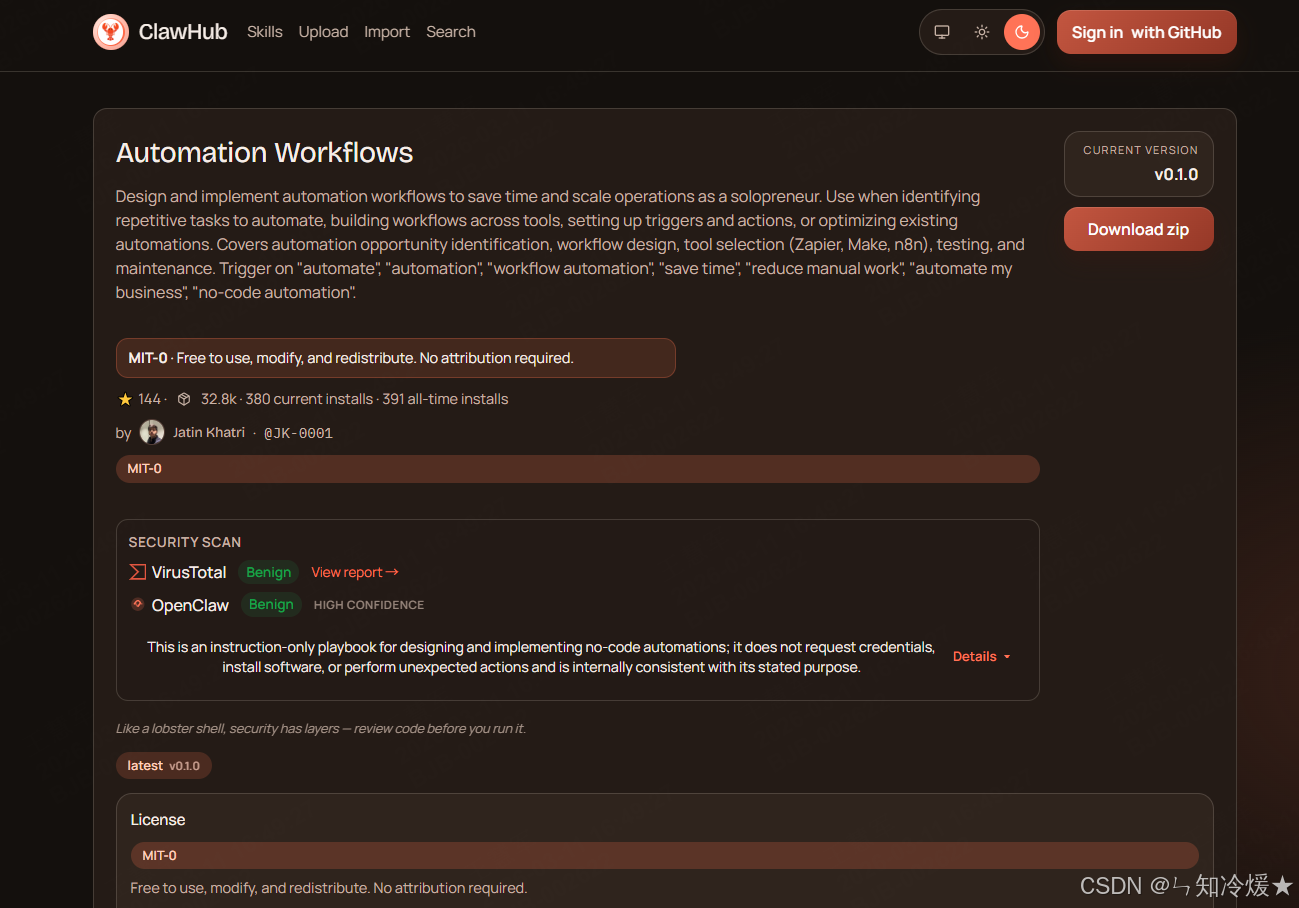Click "380 current installs" text

coord(309,399)
